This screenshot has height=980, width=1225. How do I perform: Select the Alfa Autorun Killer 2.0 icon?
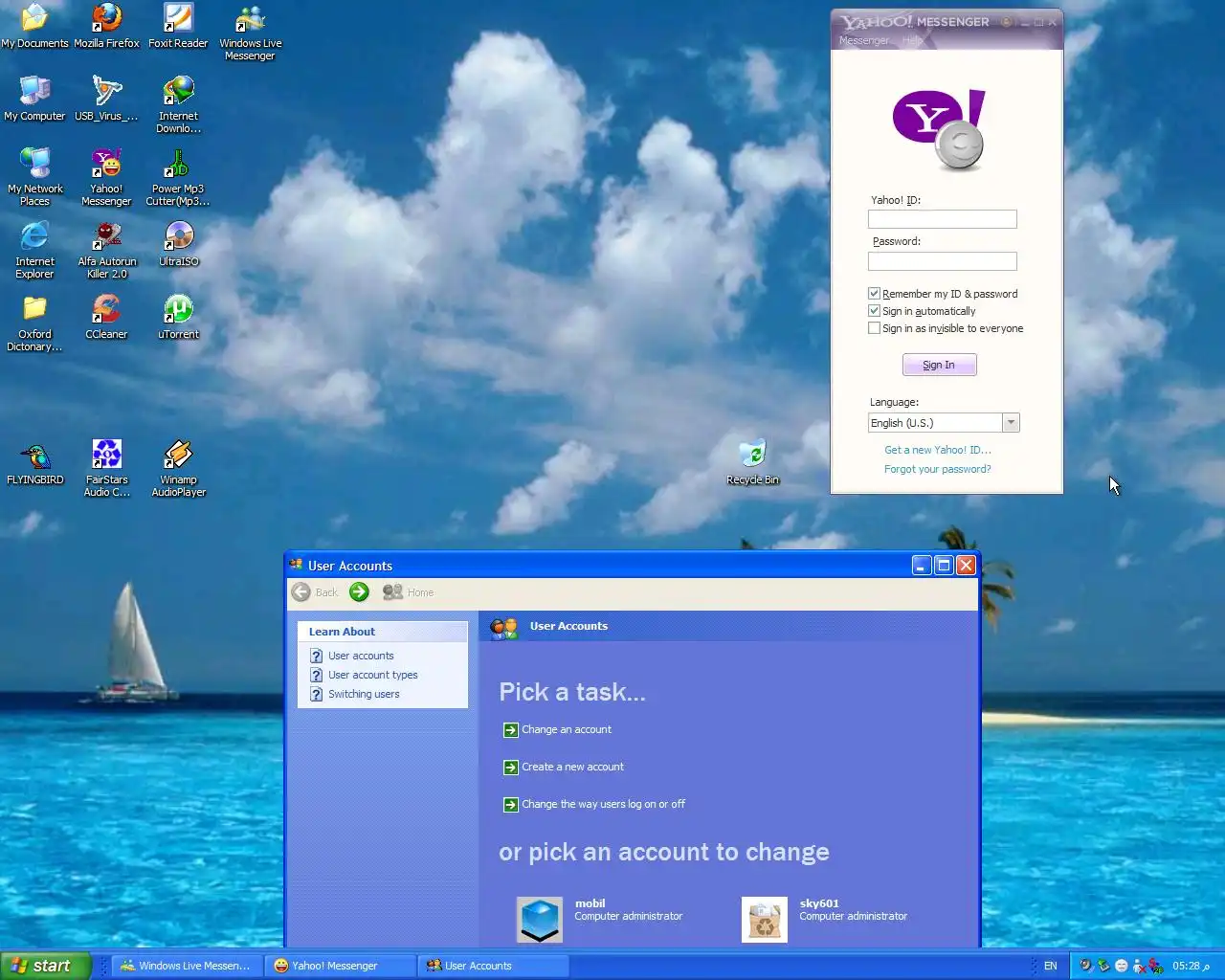[106, 250]
